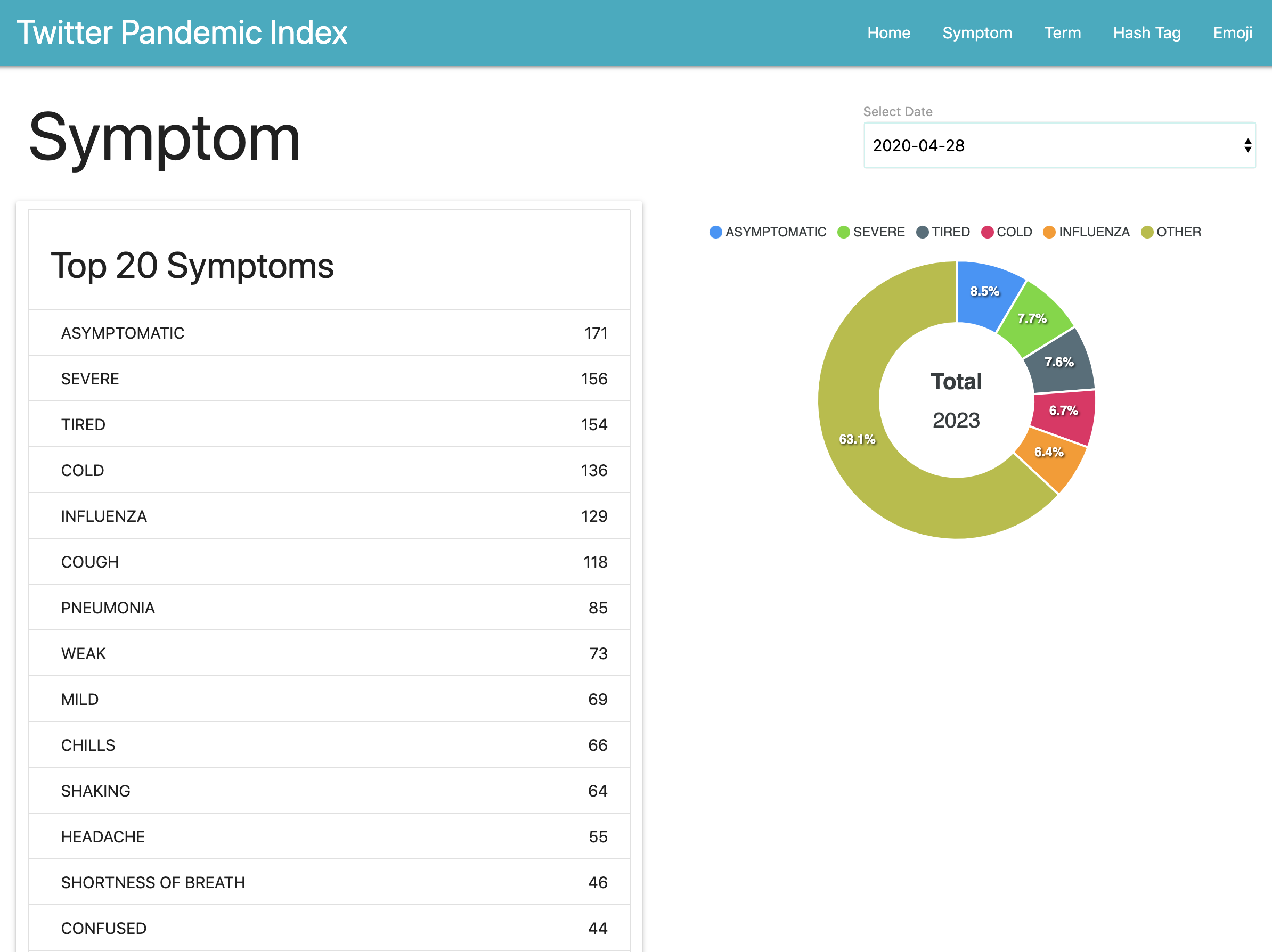Click the Twitter Pandemic Index title
The image size is (1272, 952).
182,33
